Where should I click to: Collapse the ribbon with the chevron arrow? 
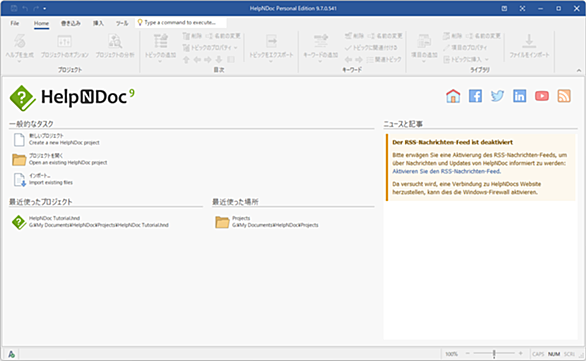579,70
